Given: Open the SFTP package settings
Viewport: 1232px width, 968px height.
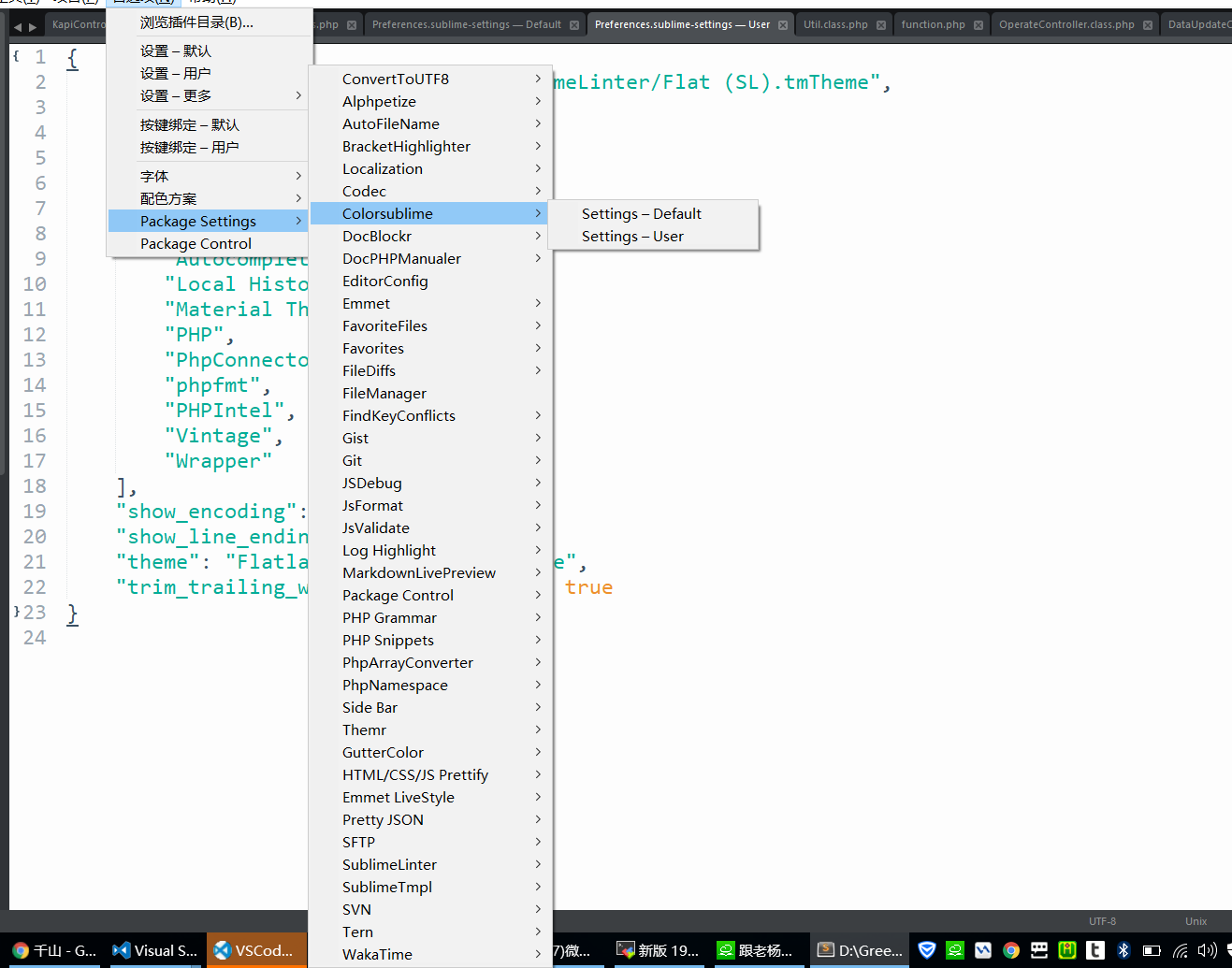Looking at the screenshot, I should coord(430,842).
